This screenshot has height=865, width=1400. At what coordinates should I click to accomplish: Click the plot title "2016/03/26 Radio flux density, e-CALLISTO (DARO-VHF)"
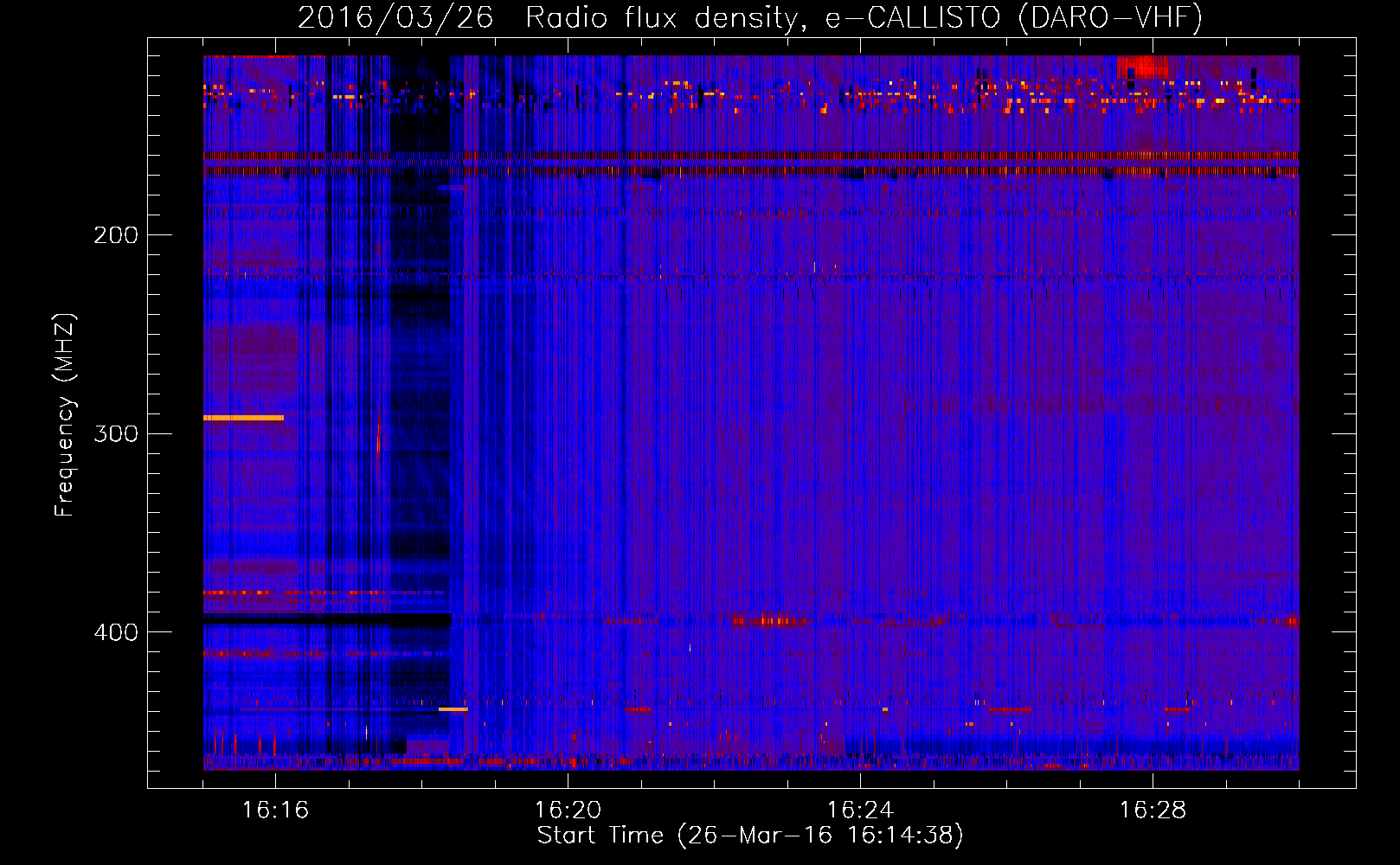(x=750, y=17)
